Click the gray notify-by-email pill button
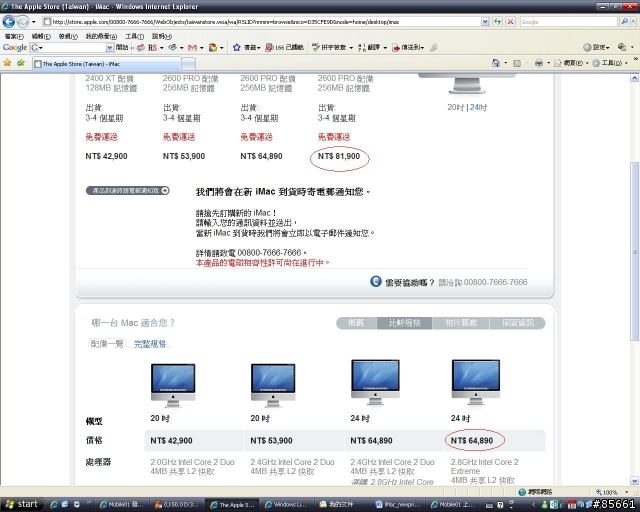 127,190
